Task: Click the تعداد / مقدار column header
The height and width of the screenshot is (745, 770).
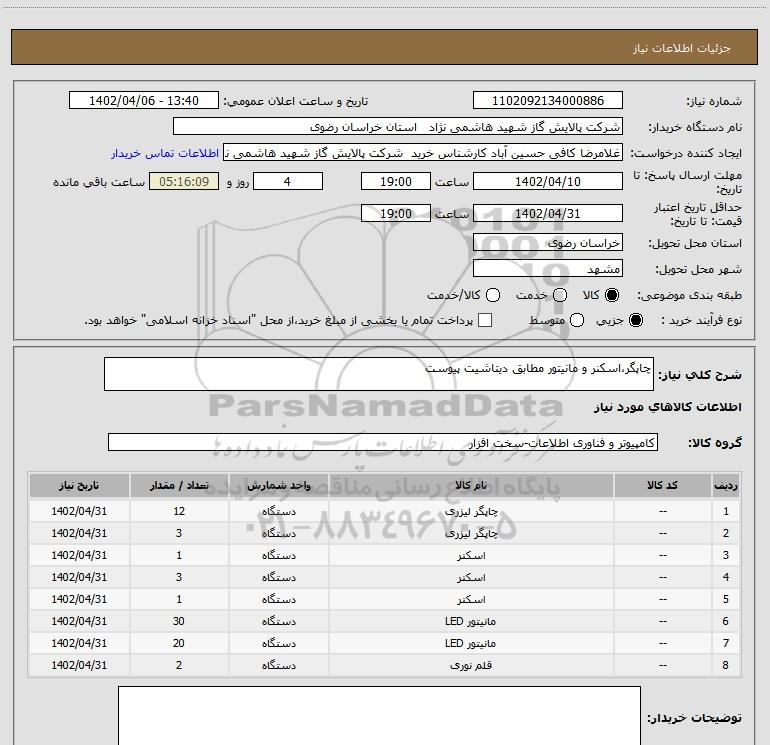Action: (x=179, y=485)
